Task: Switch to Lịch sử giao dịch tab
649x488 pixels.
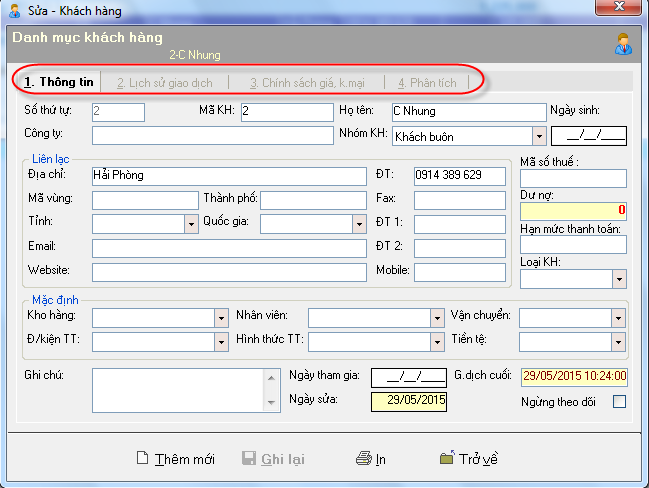Action: (164, 83)
